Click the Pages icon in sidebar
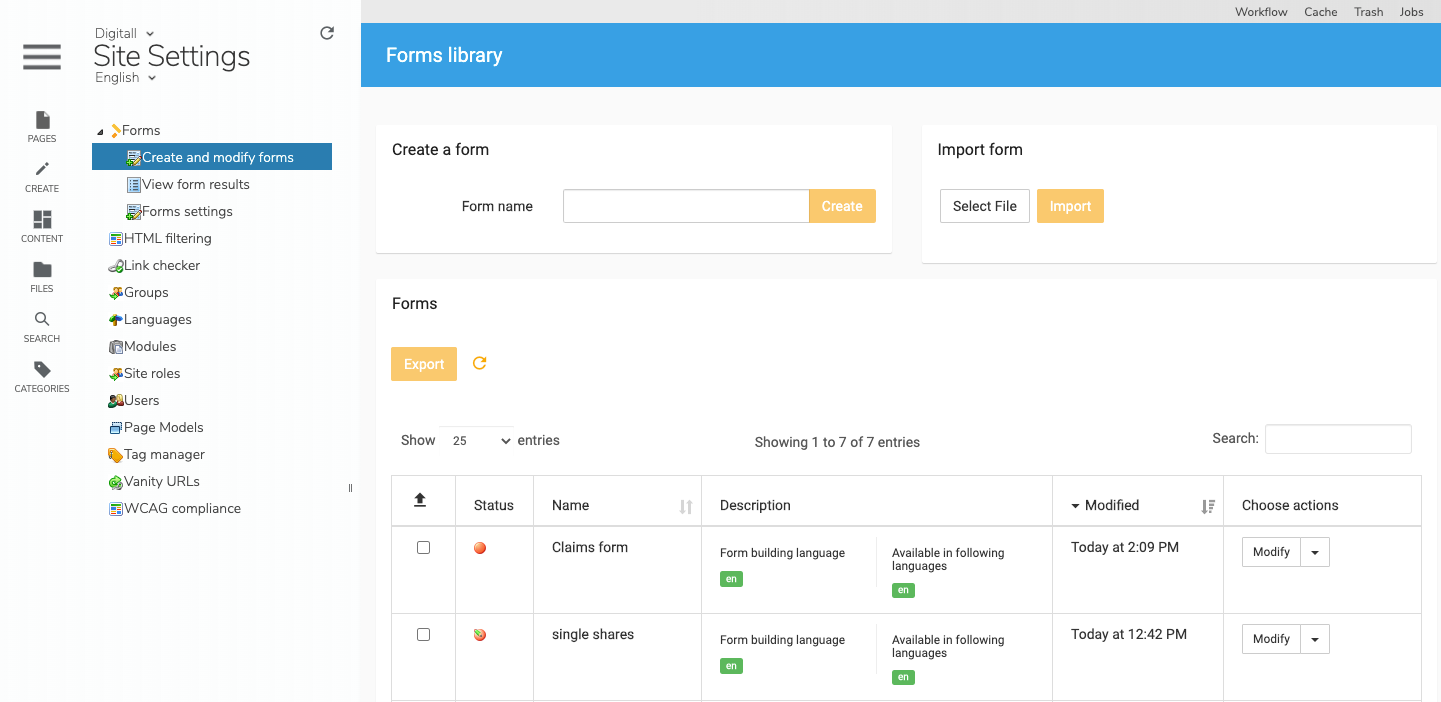 (x=42, y=121)
